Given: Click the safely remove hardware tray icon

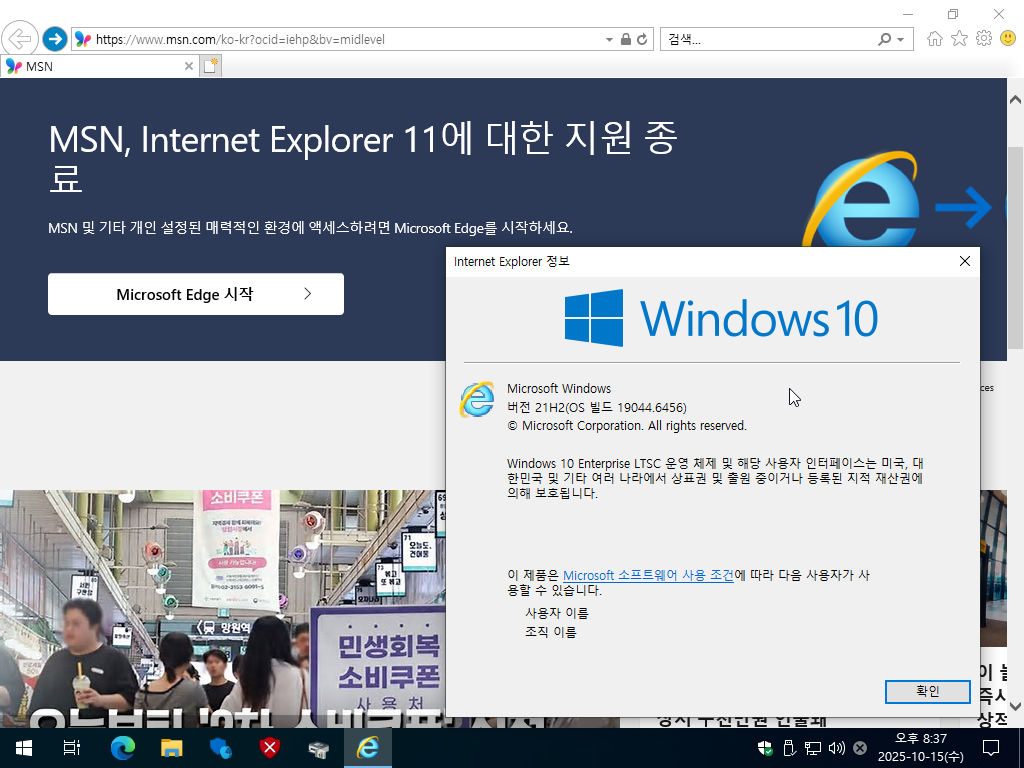Looking at the screenshot, I should pyautogui.click(x=789, y=748).
